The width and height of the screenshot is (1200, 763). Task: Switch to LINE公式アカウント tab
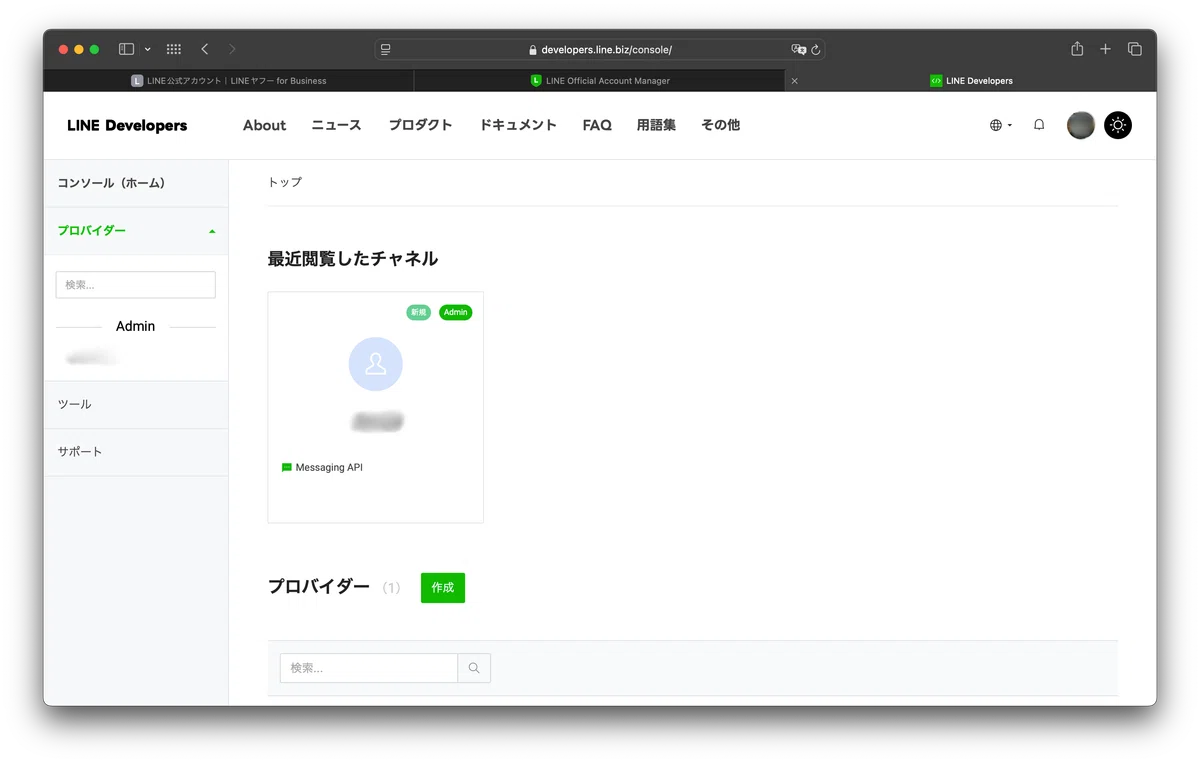point(228,81)
